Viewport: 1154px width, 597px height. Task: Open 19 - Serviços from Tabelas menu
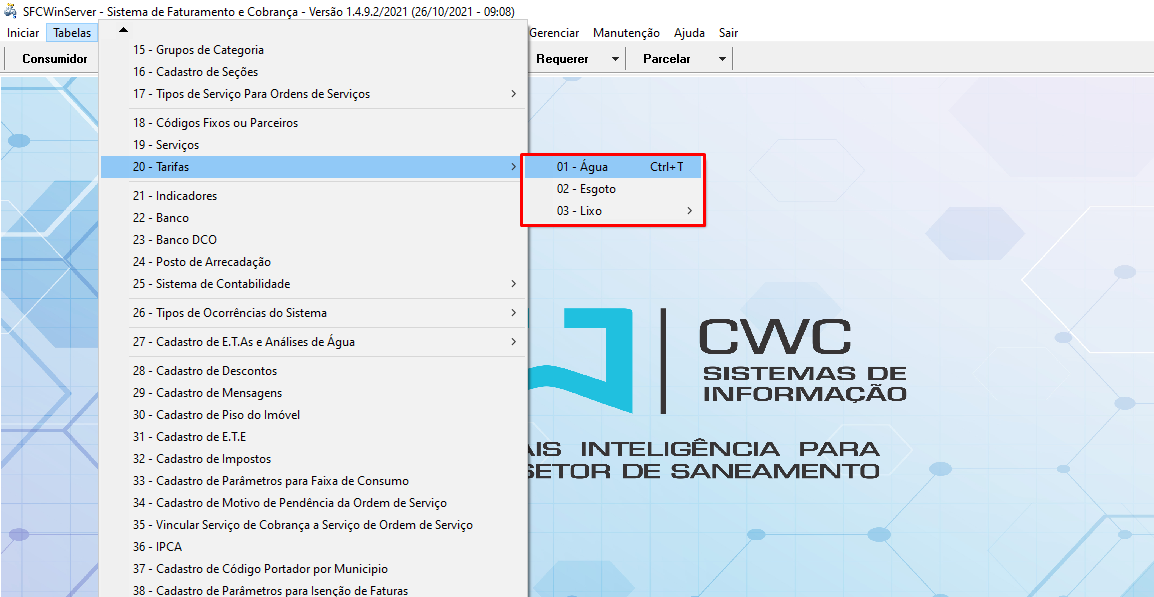tap(165, 145)
